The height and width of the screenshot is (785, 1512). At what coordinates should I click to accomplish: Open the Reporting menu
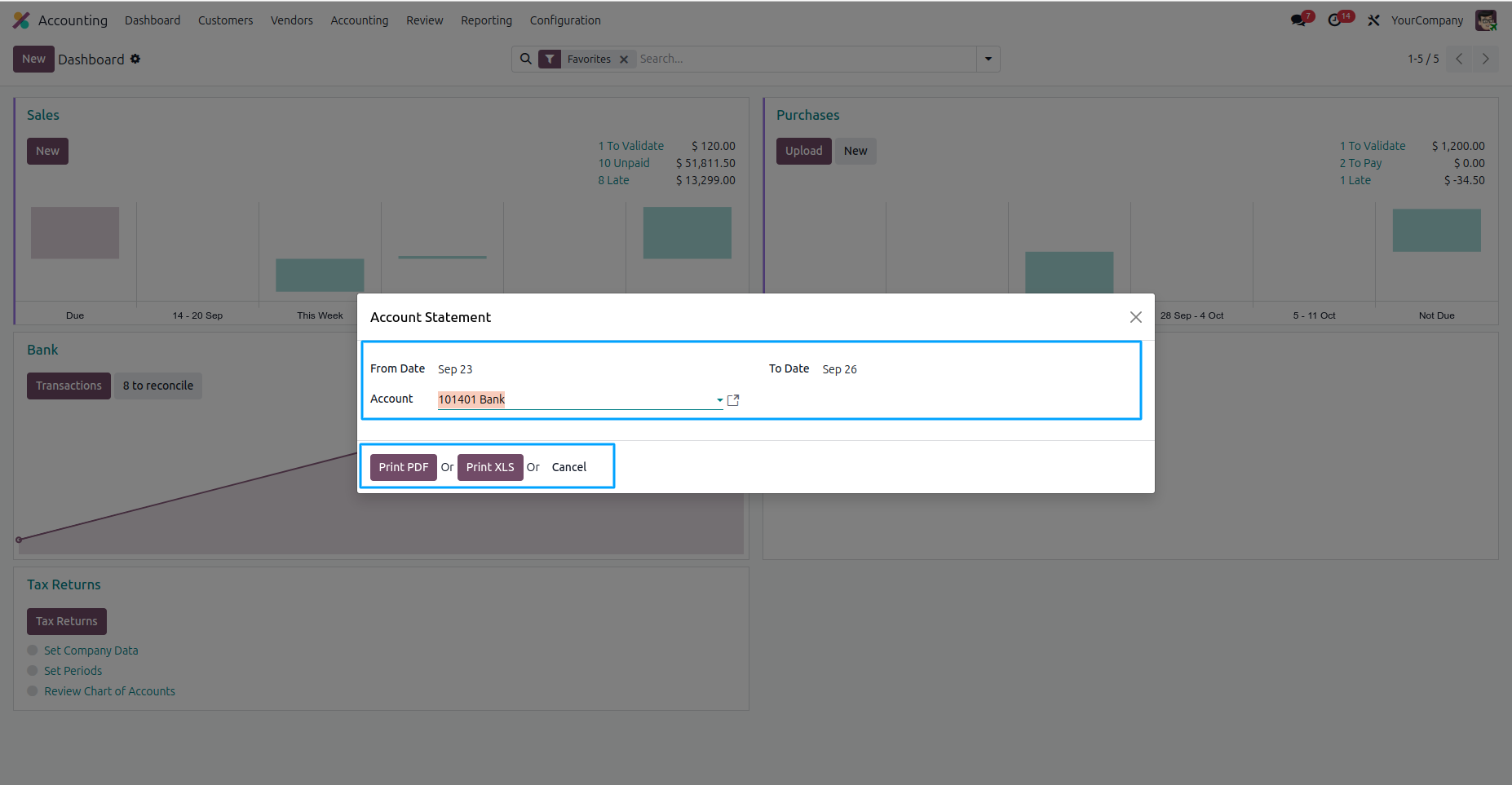coord(486,20)
